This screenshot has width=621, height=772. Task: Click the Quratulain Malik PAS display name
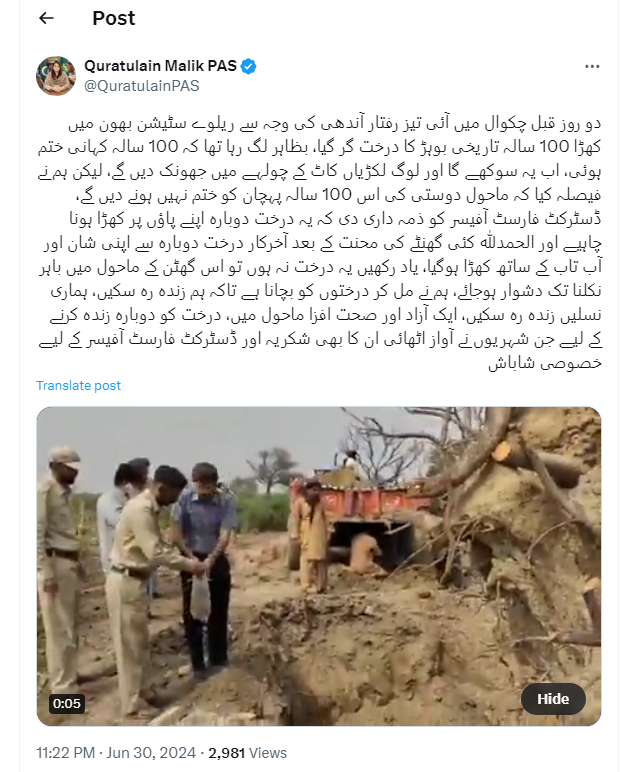tap(161, 66)
